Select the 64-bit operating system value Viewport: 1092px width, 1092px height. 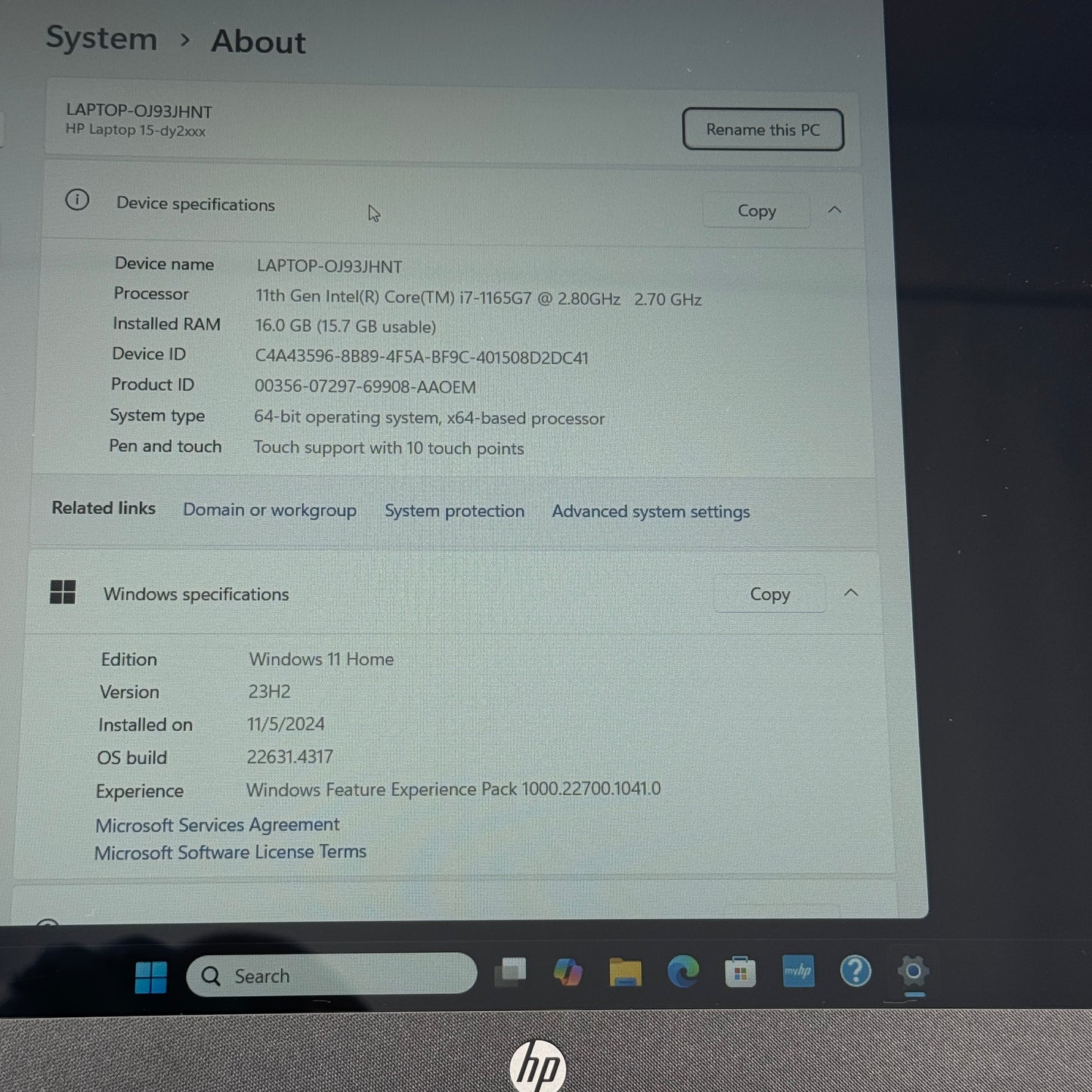click(429, 418)
